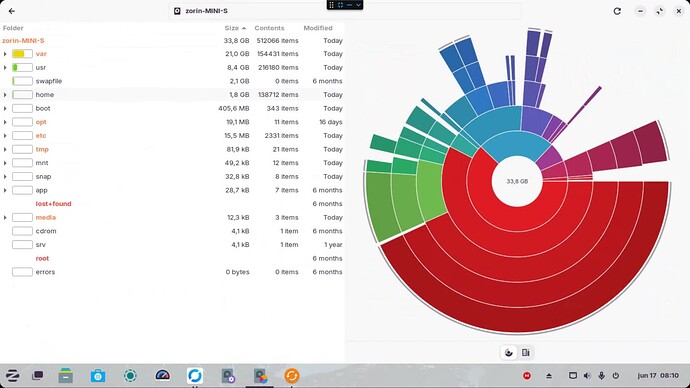Viewport: 690px width, 388px height.
Task: Expand the etc folder
Action: tap(5, 136)
